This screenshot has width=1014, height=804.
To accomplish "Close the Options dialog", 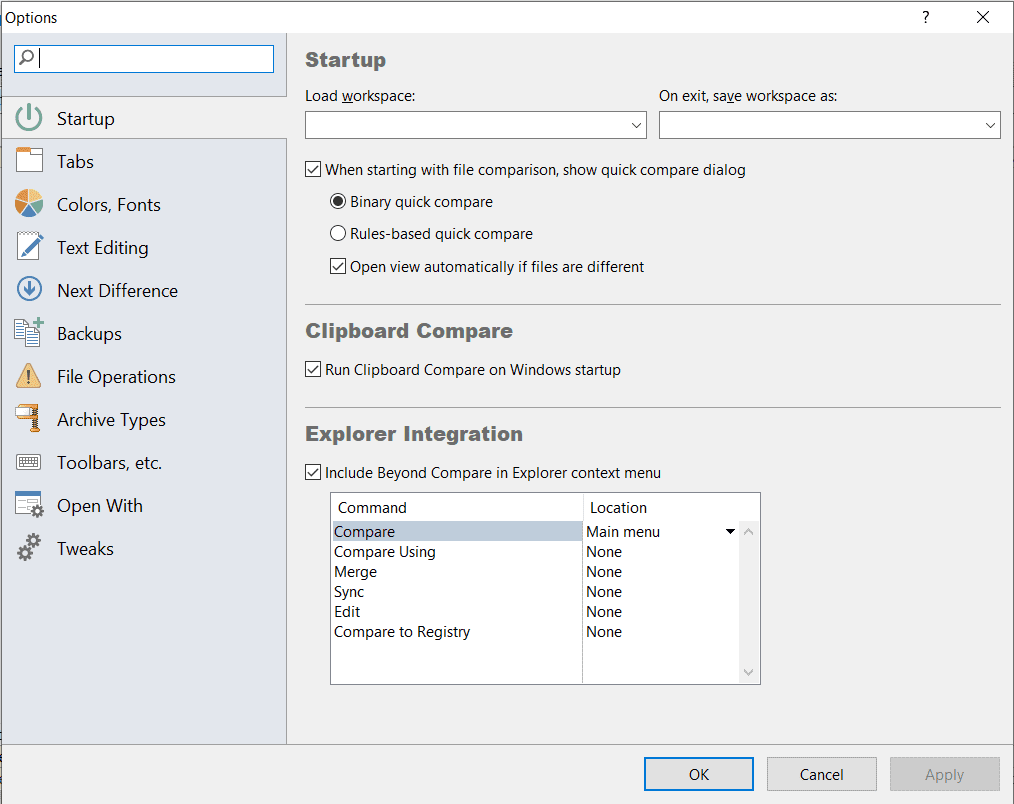I will pos(982,17).
